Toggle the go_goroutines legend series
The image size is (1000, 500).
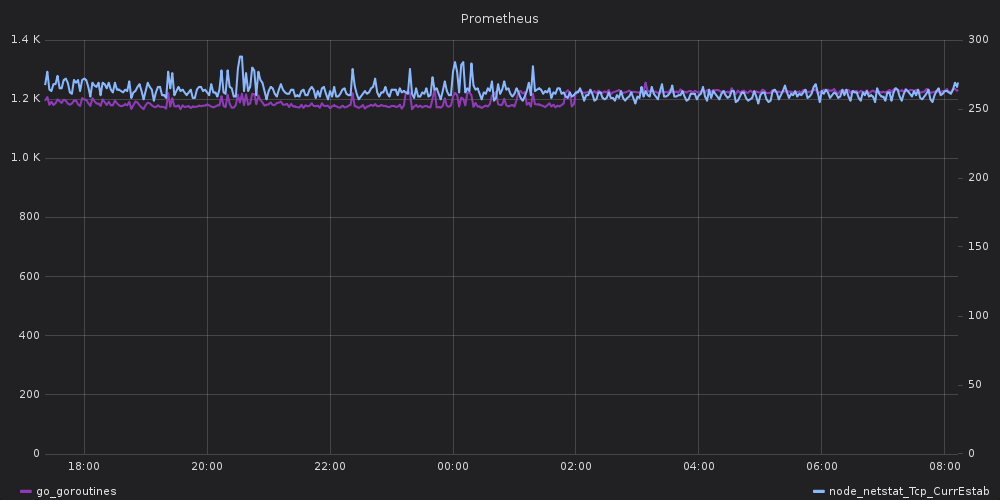coord(76,492)
